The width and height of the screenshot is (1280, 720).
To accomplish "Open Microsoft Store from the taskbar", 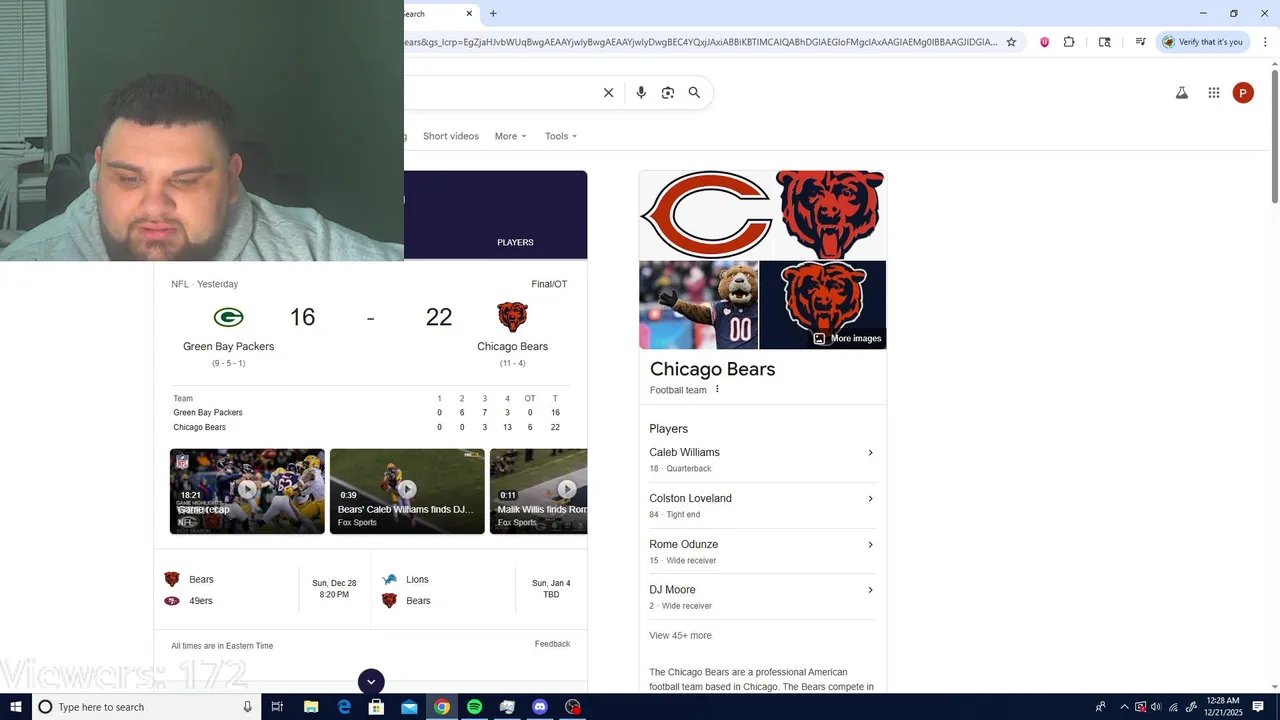I will (376, 707).
